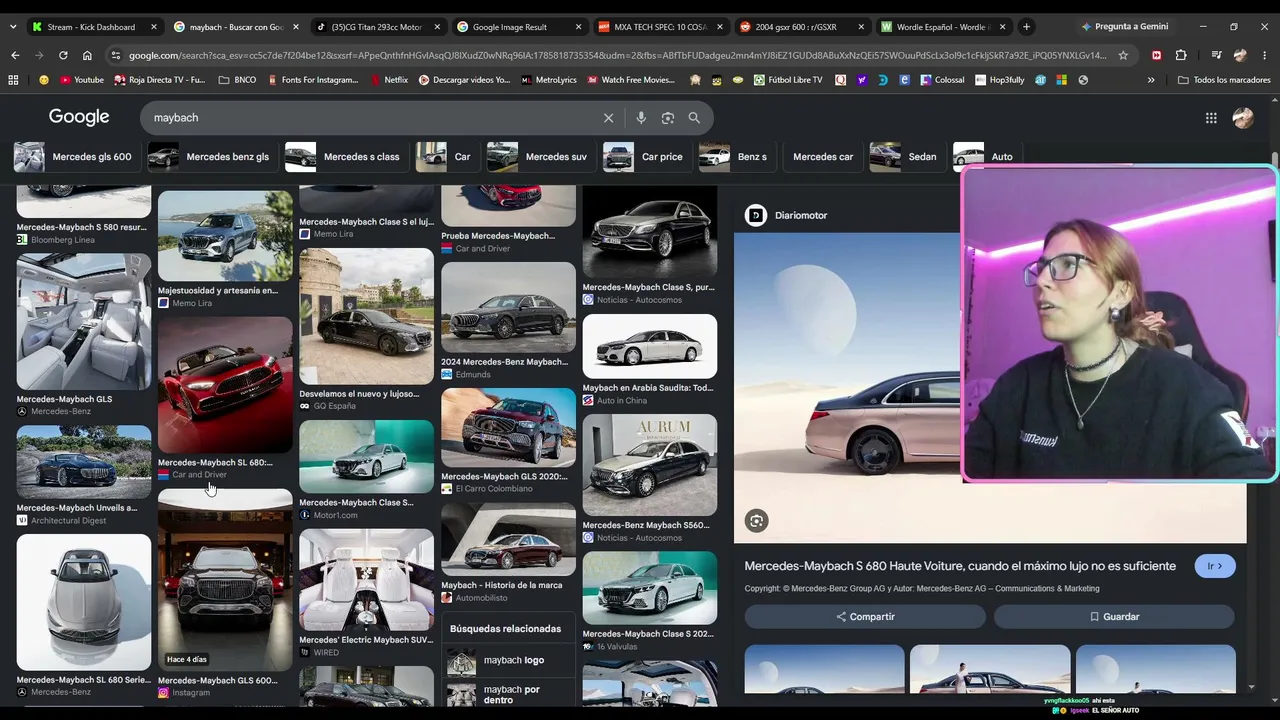1280x720 pixels.
Task: Open the Microsoft bookmark icon
Action: (x=1061, y=80)
